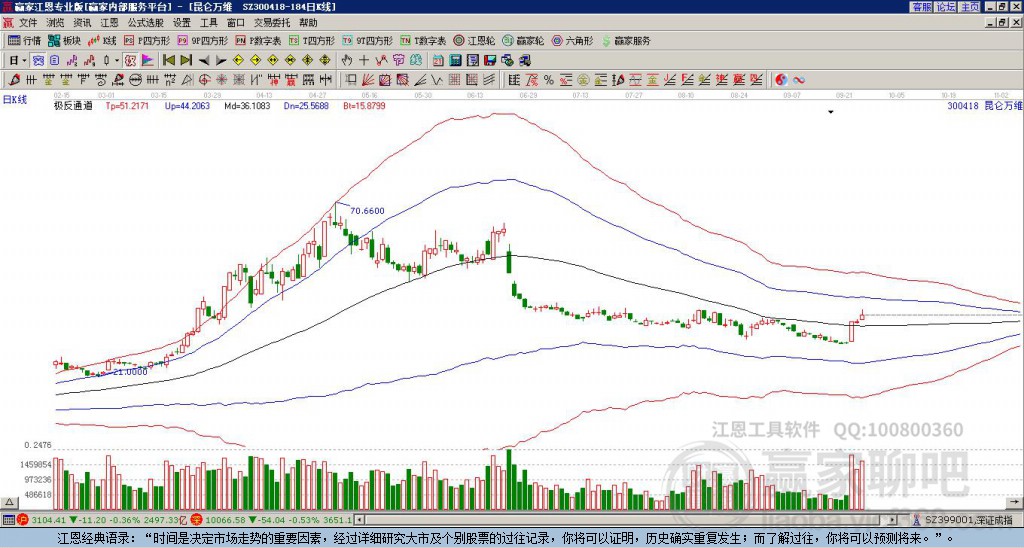Click the 客服 customer service button
Viewport: 1024px width, 548px height.
coord(922,7)
